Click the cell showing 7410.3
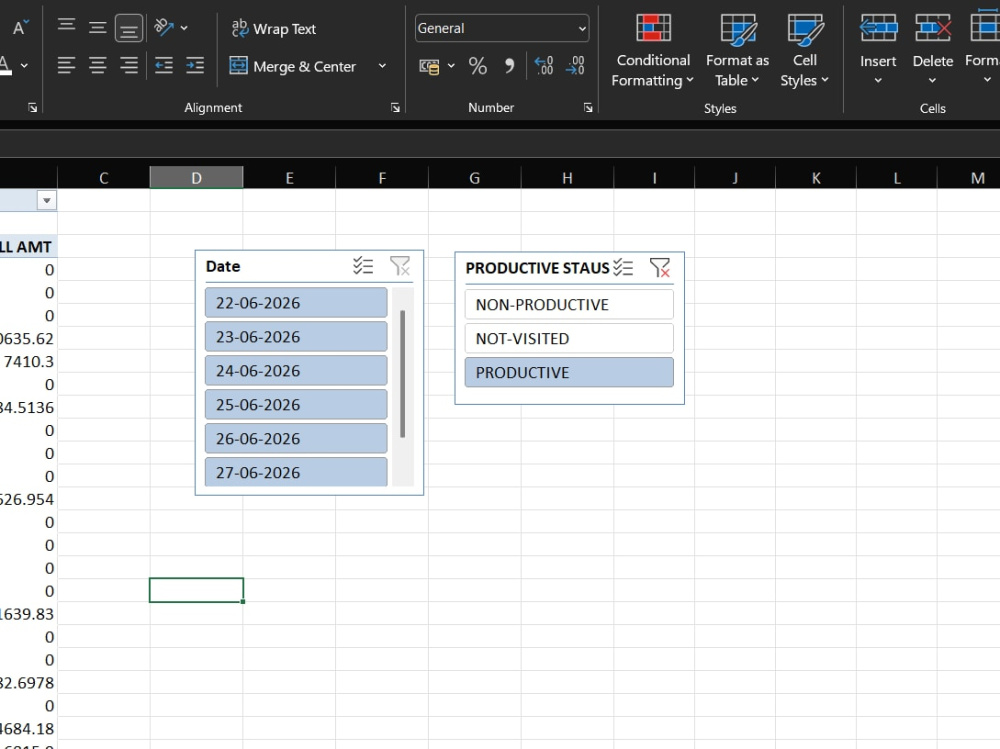The height and width of the screenshot is (749, 1000). tap(29, 361)
